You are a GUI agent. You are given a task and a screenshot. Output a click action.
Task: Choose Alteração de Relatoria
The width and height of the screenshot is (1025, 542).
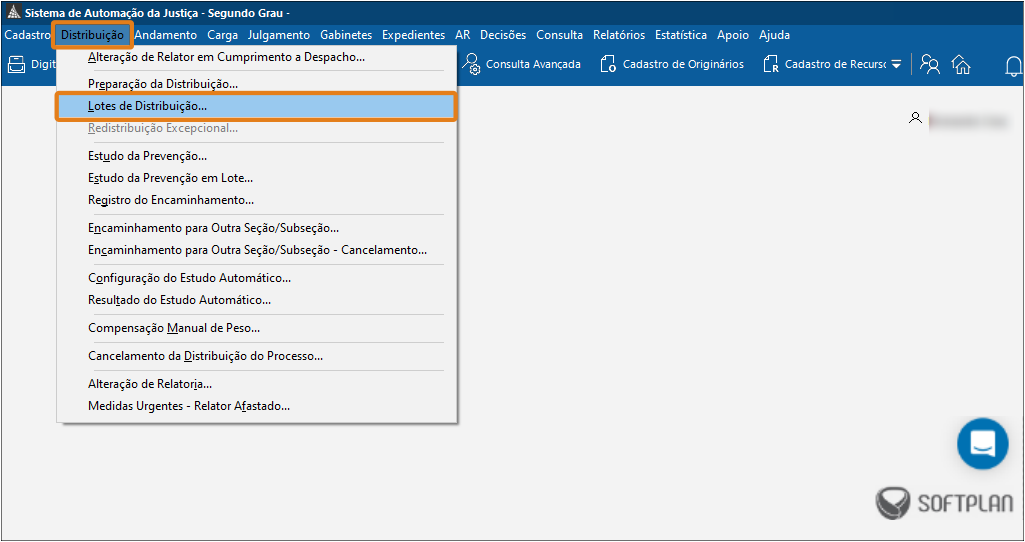point(257,384)
